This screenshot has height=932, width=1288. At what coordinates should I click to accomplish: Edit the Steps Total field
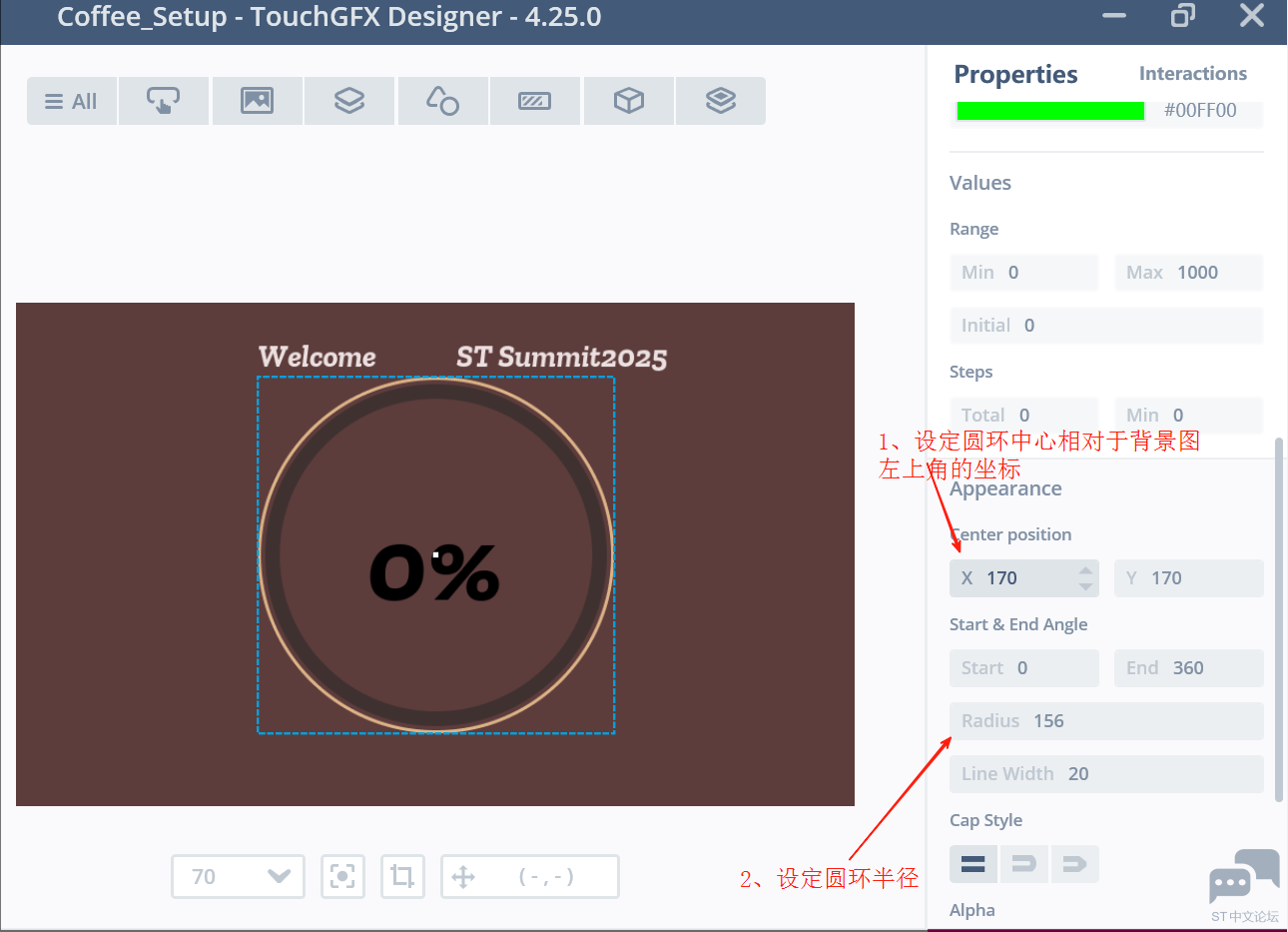click(x=1024, y=415)
